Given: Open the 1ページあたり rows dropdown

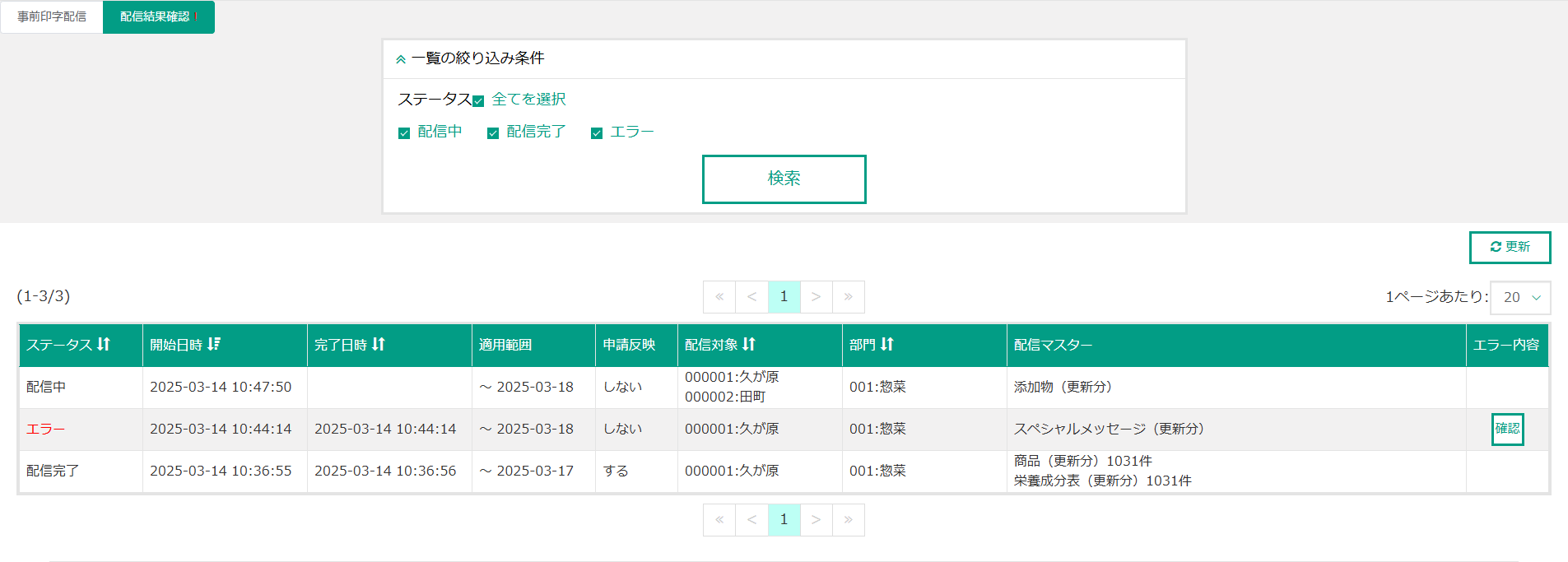Looking at the screenshot, I should (x=1520, y=298).
